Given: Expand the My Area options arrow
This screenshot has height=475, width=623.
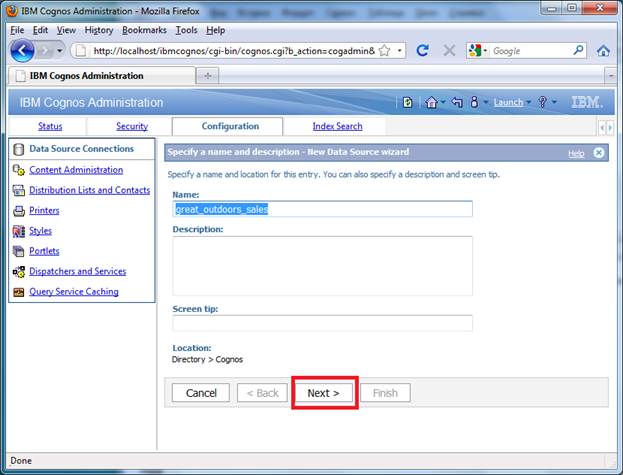Looking at the screenshot, I should [x=486, y=102].
